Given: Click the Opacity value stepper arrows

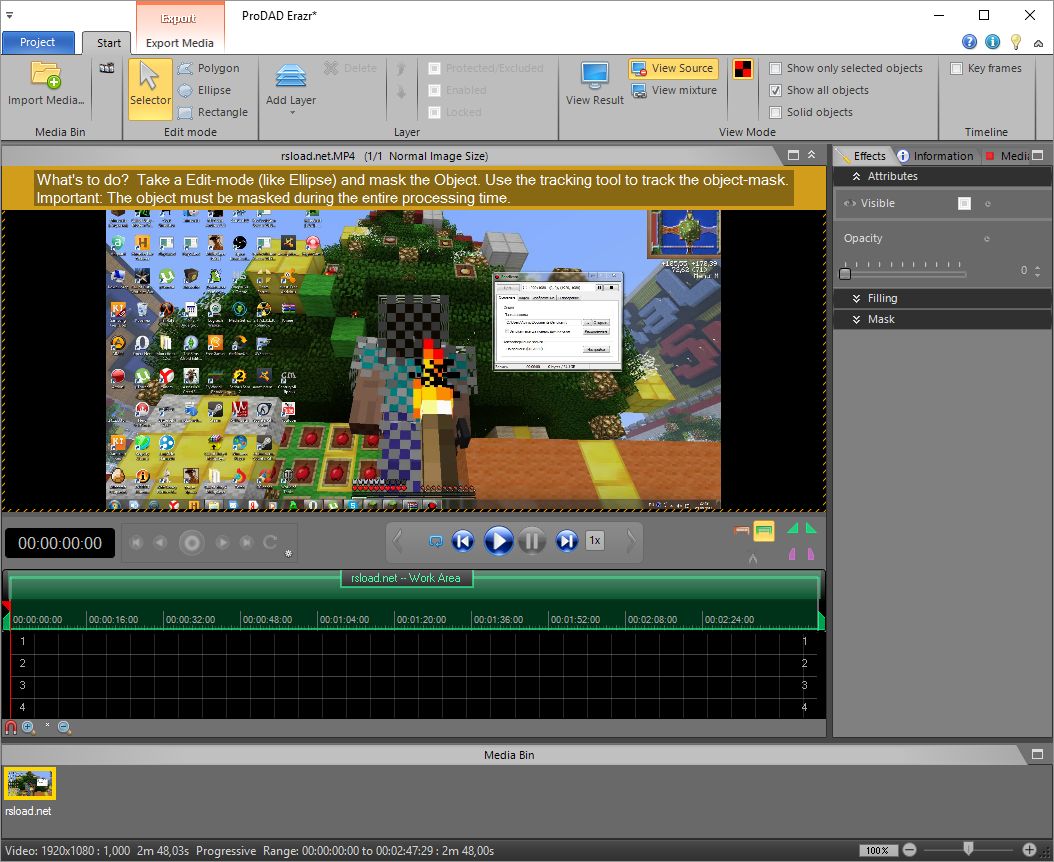Looking at the screenshot, I should pos(1037,271).
